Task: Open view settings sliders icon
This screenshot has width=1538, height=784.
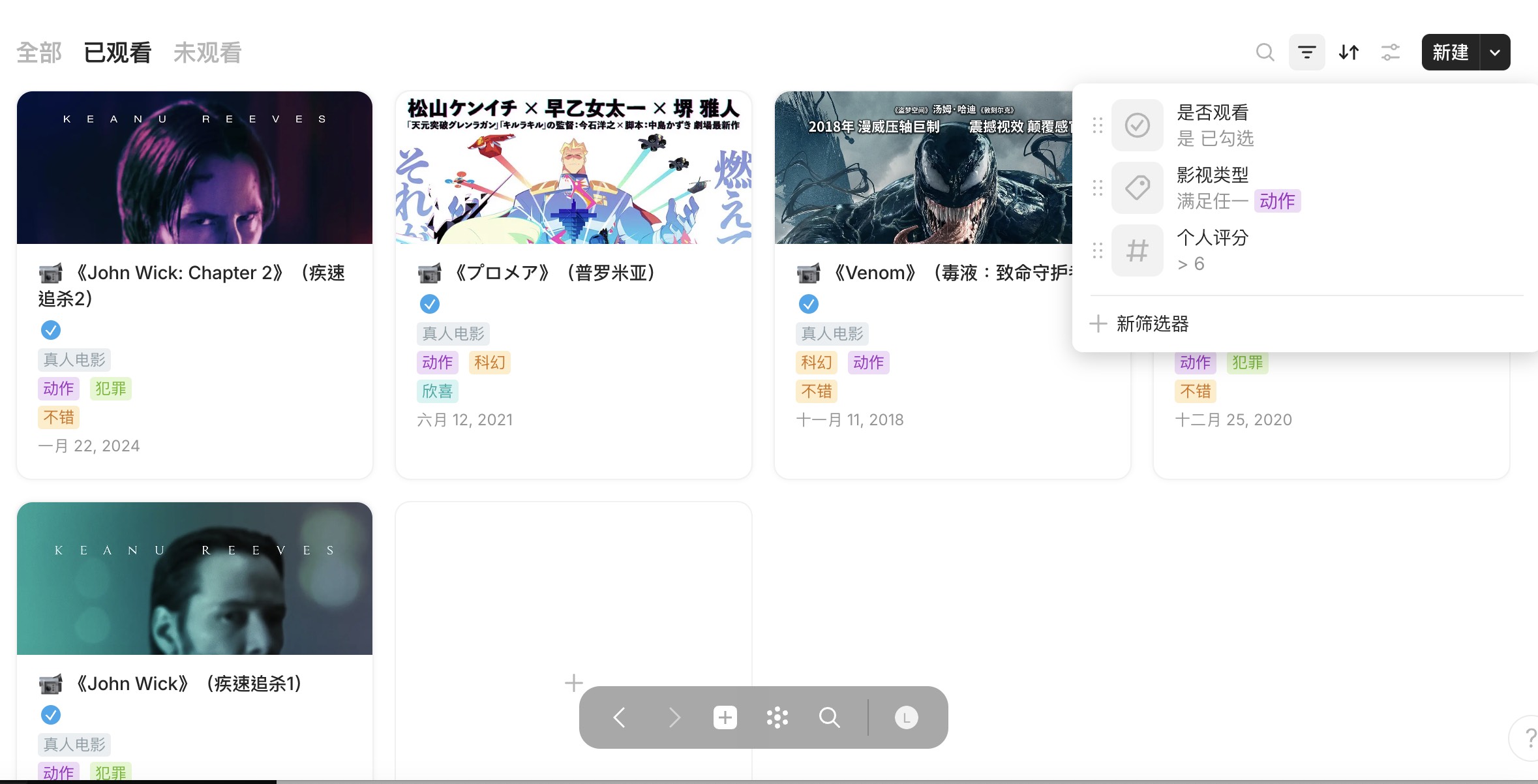Action: click(x=1390, y=52)
